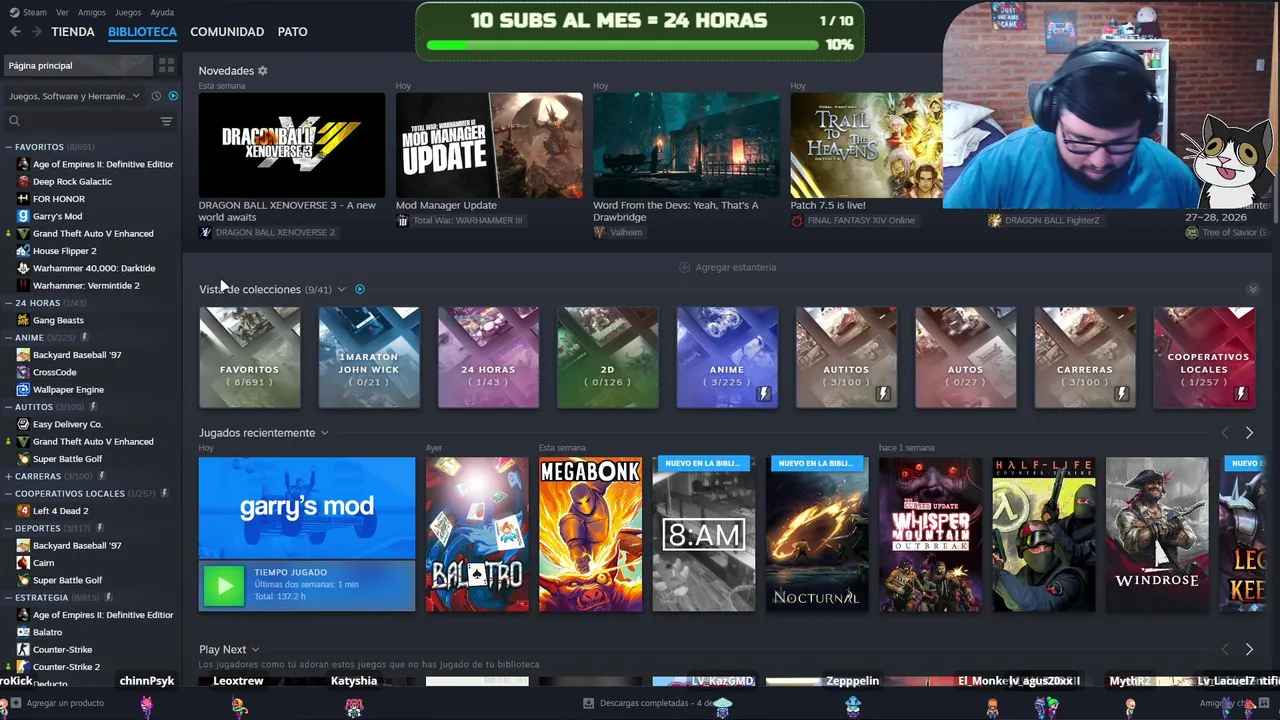Toggle ready-to-play filter on collections shelf
The width and height of the screenshot is (1280, 720).
pos(360,289)
